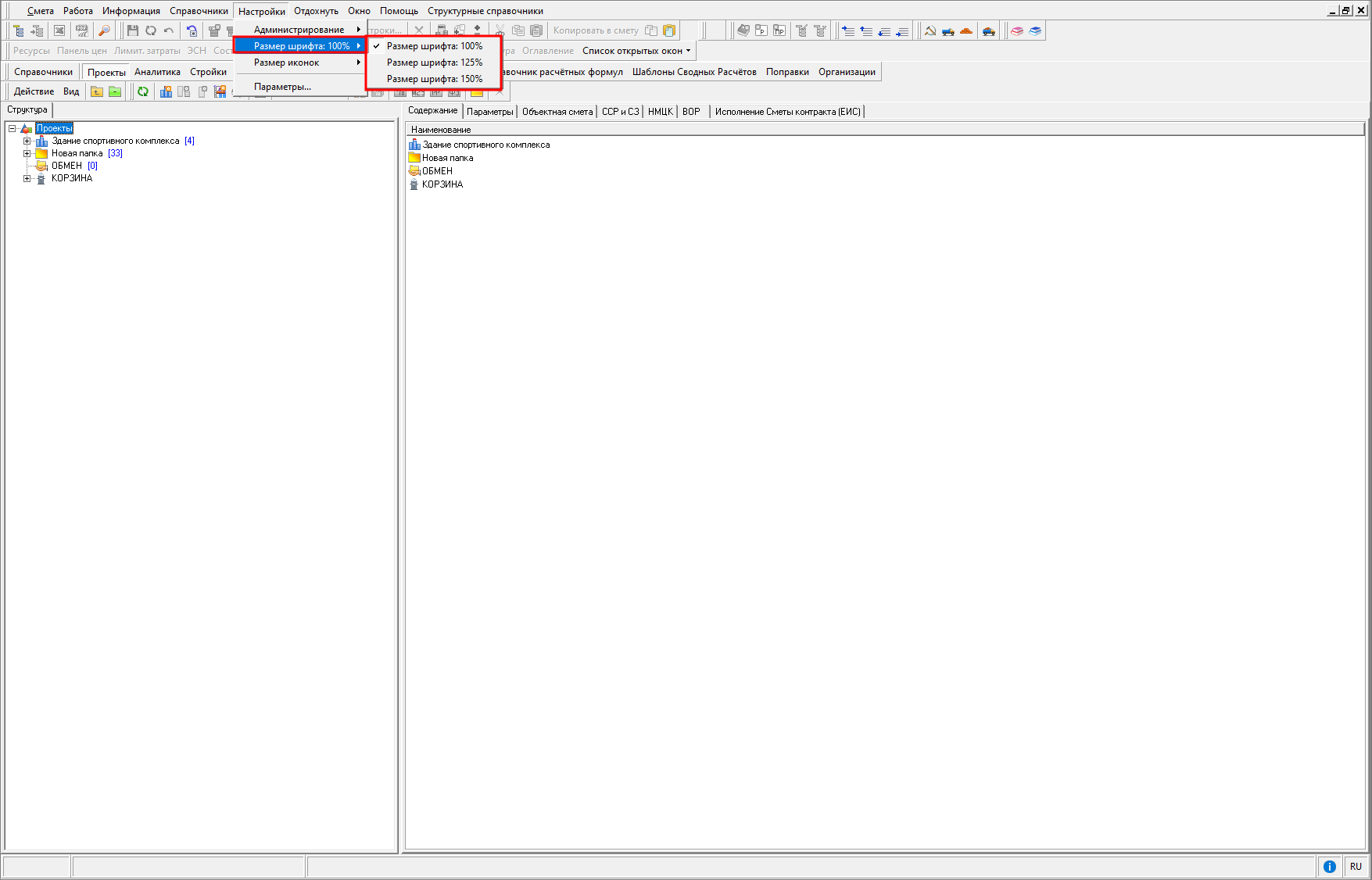The image size is (1372, 880).
Task: Select КОРЗИНА in the contents list
Action: pyautogui.click(x=442, y=184)
